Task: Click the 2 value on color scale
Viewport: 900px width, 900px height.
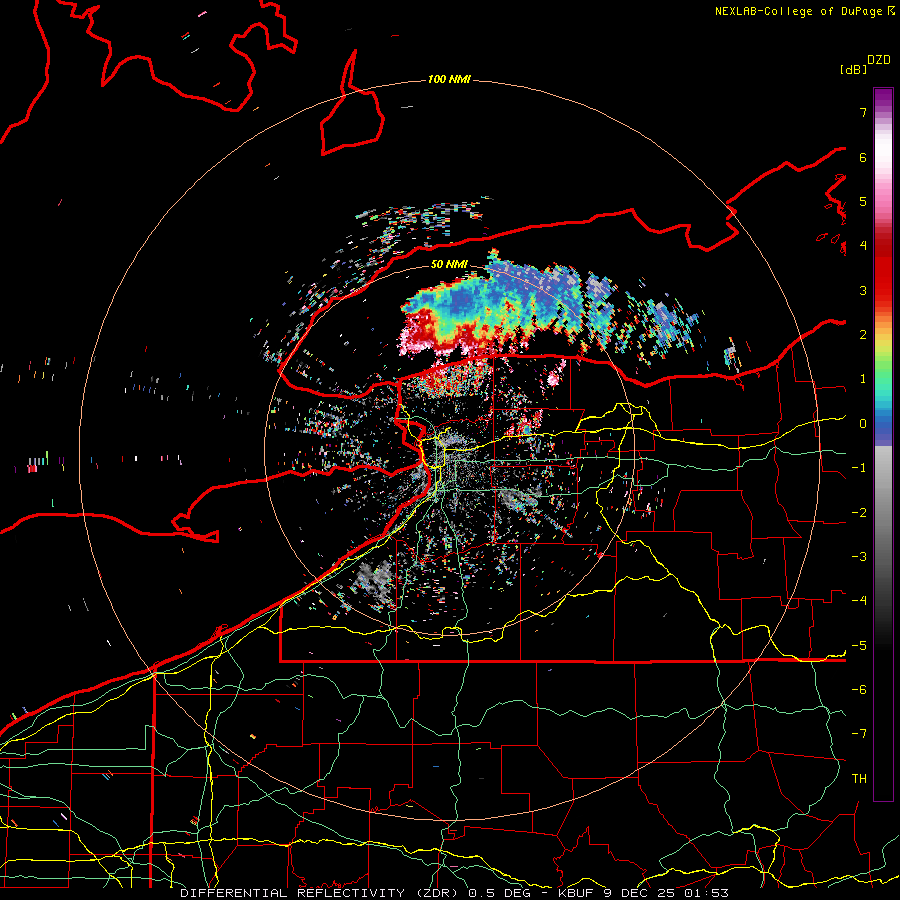Action: [863, 335]
